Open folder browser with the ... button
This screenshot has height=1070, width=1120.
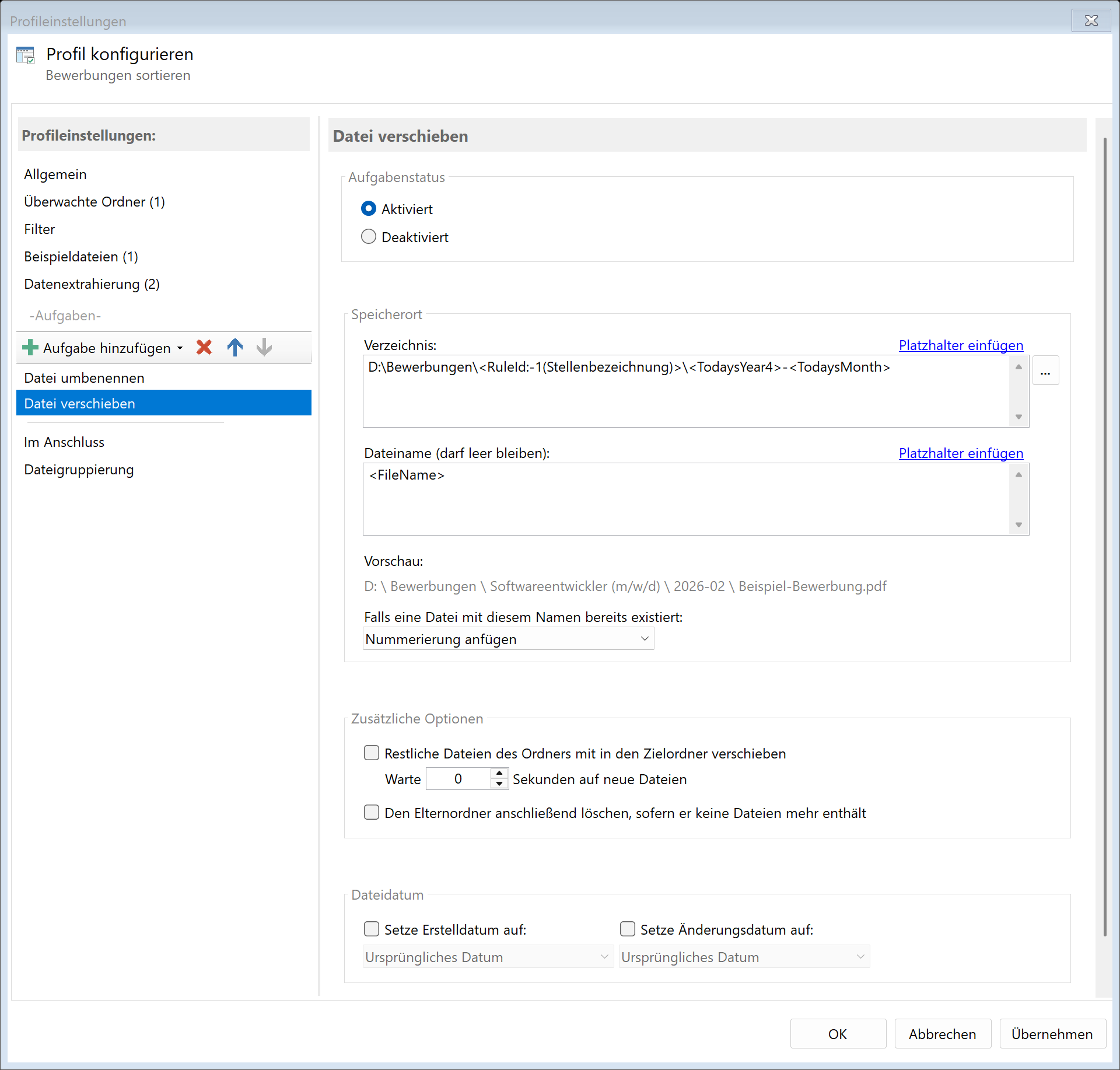click(1045, 371)
